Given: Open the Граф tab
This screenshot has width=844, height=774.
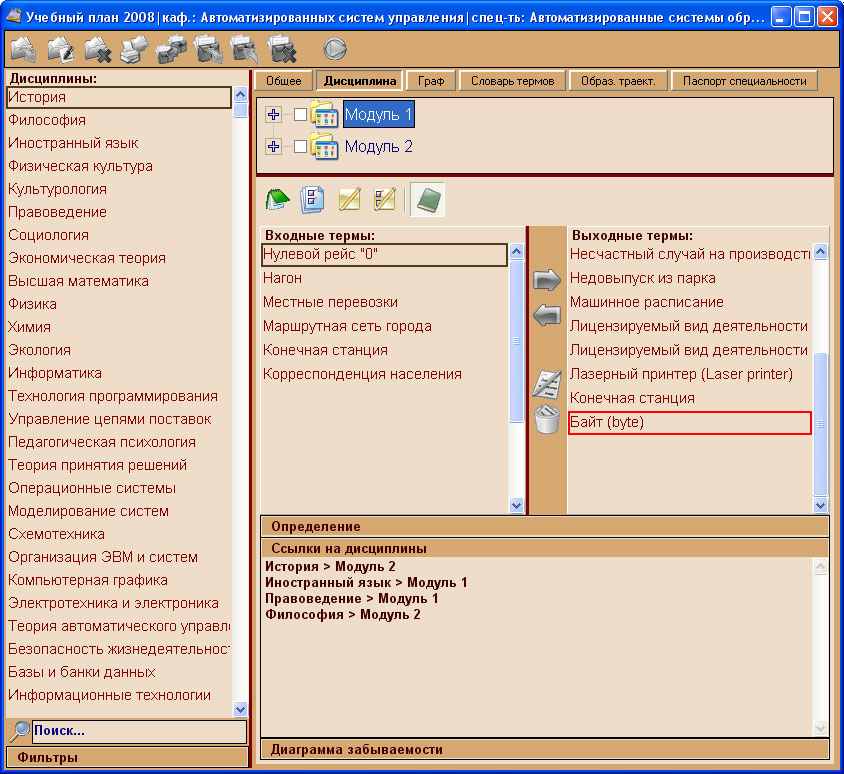Looking at the screenshot, I should click(x=431, y=81).
